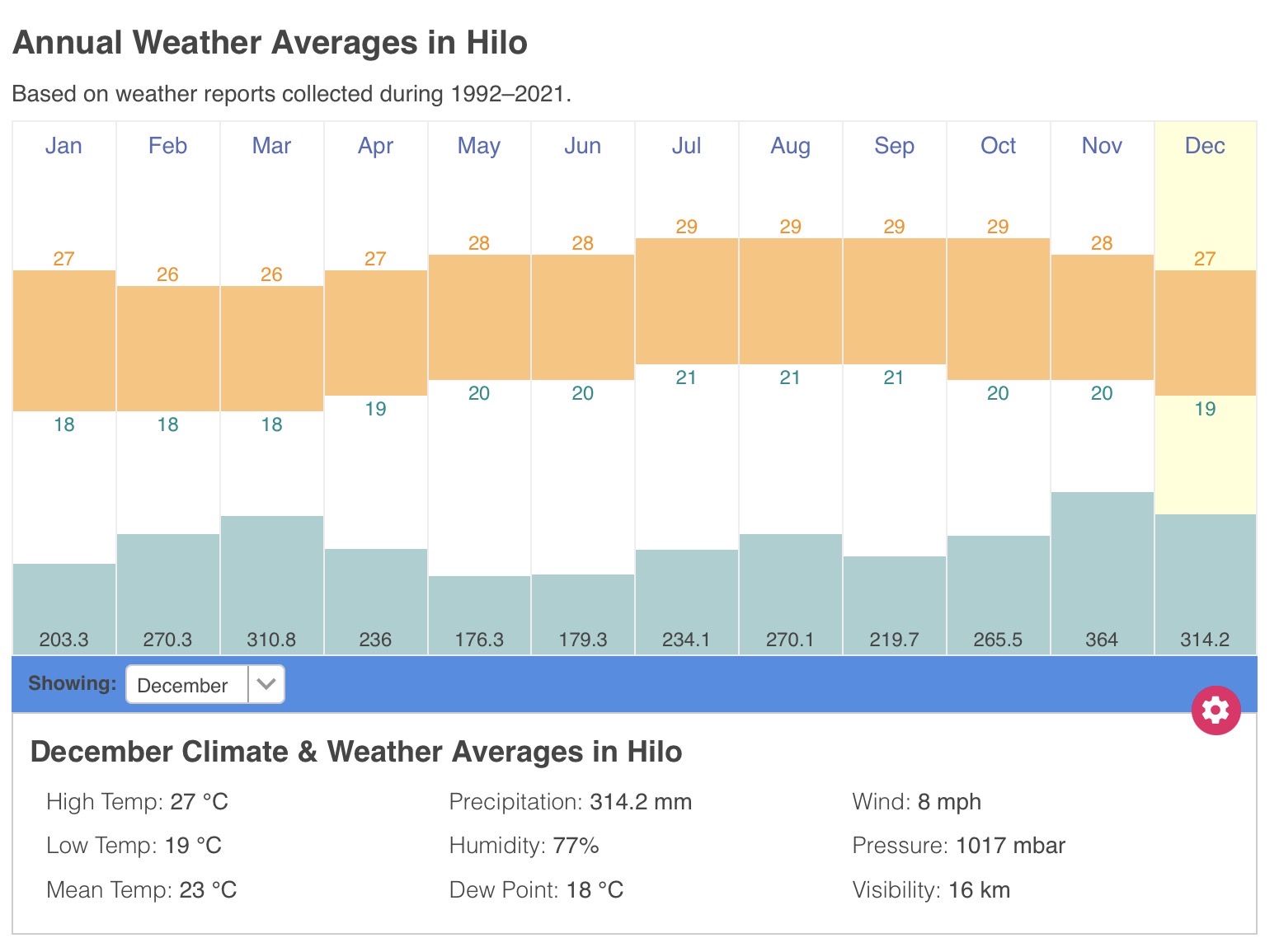The height and width of the screenshot is (952, 1279).
Task: Click July's orange temperature bar
Action: 686,301
